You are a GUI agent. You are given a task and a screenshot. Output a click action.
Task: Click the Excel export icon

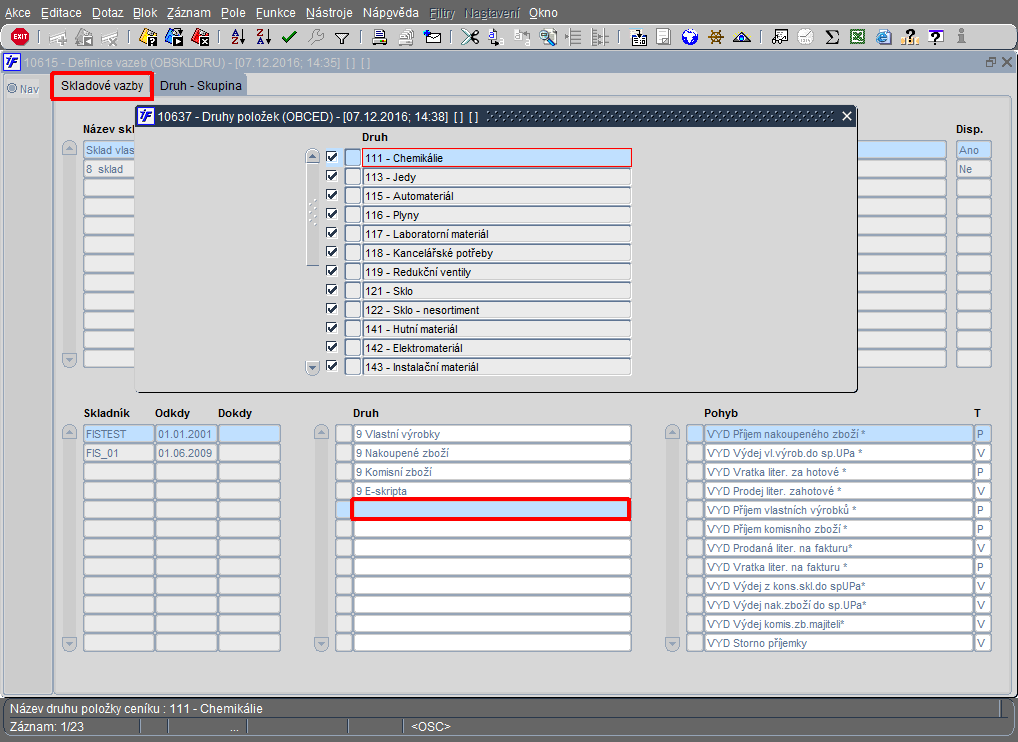click(857, 37)
